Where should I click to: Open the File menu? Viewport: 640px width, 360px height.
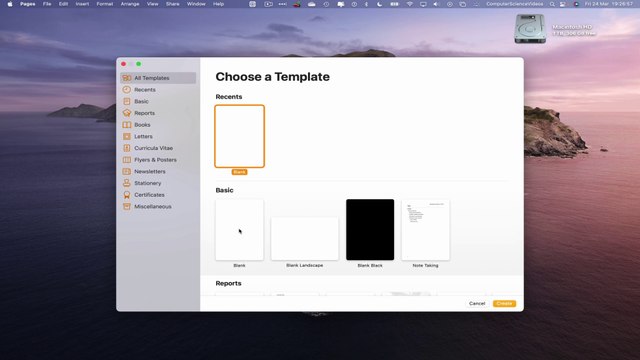[47, 4]
